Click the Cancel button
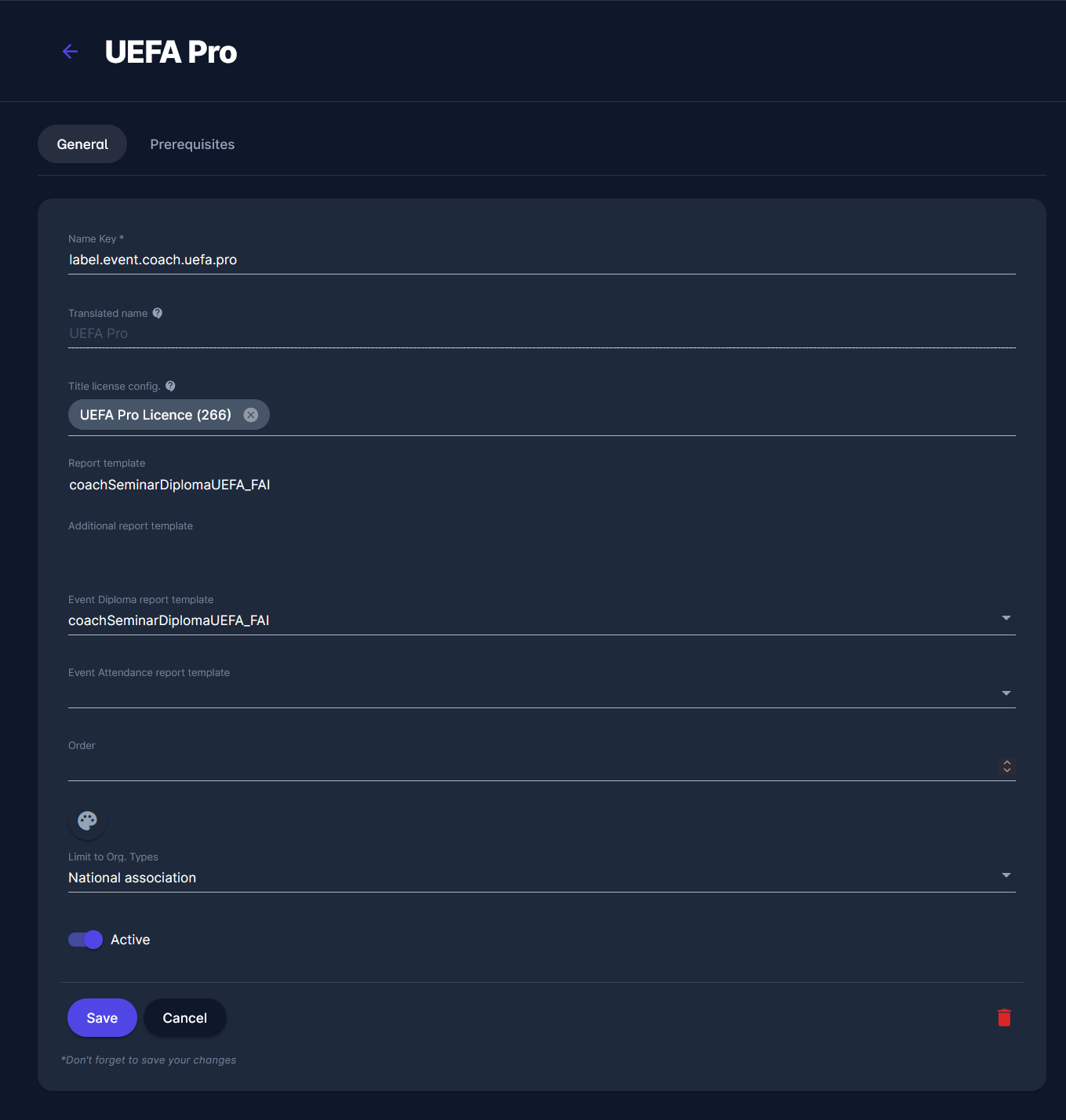Viewport: 1066px width, 1120px height. 185,1018
